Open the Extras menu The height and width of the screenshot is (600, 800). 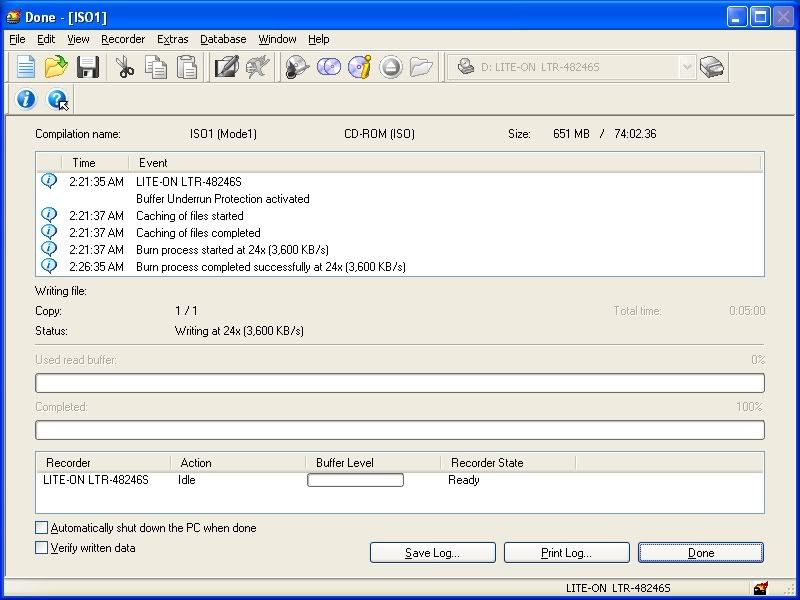pyautogui.click(x=172, y=39)
